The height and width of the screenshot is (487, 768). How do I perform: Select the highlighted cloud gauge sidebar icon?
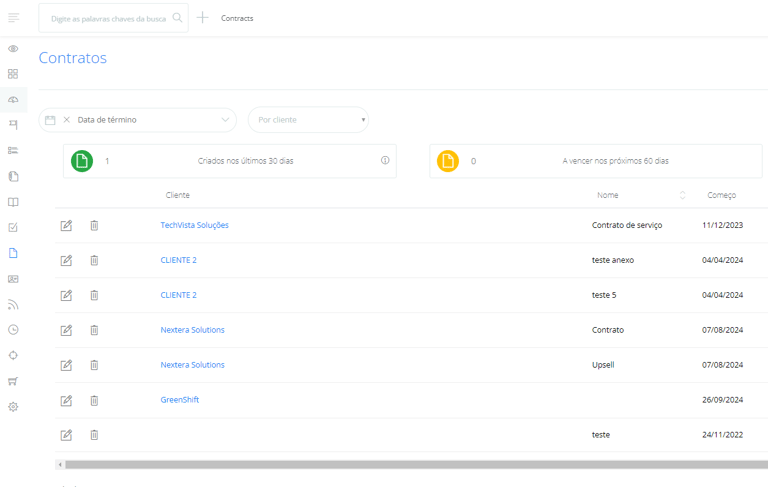13,99
